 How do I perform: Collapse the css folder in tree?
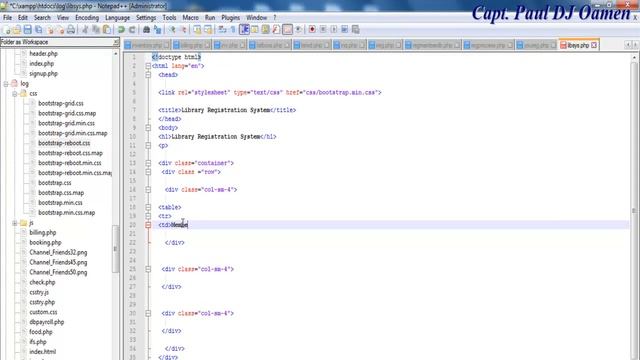pos(15,94)
